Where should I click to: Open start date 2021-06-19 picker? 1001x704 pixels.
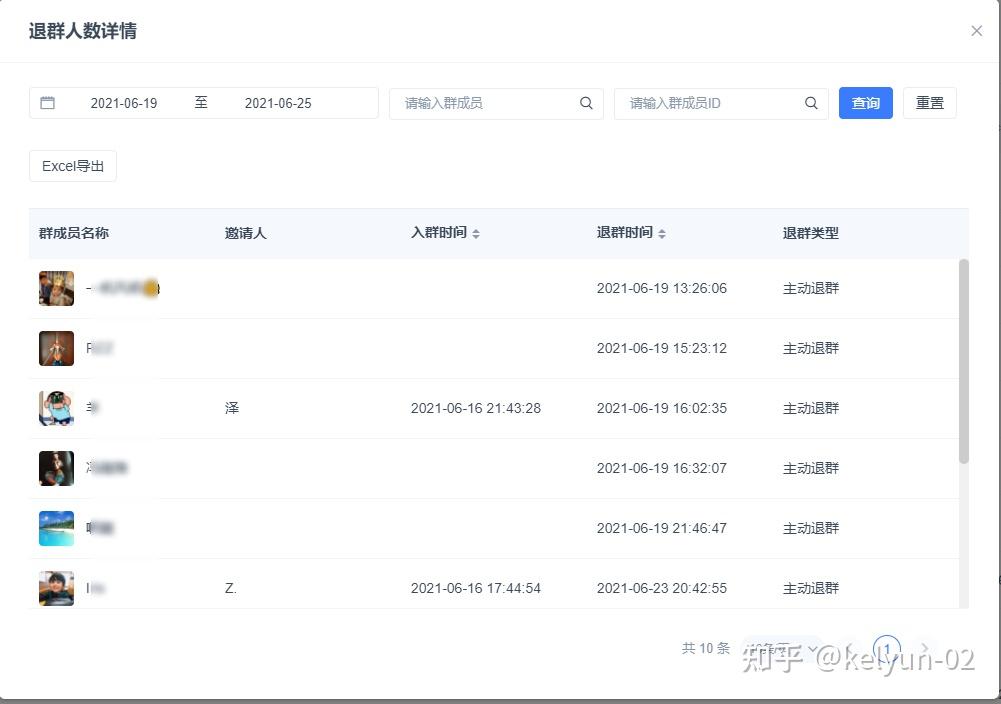point(124,103)
